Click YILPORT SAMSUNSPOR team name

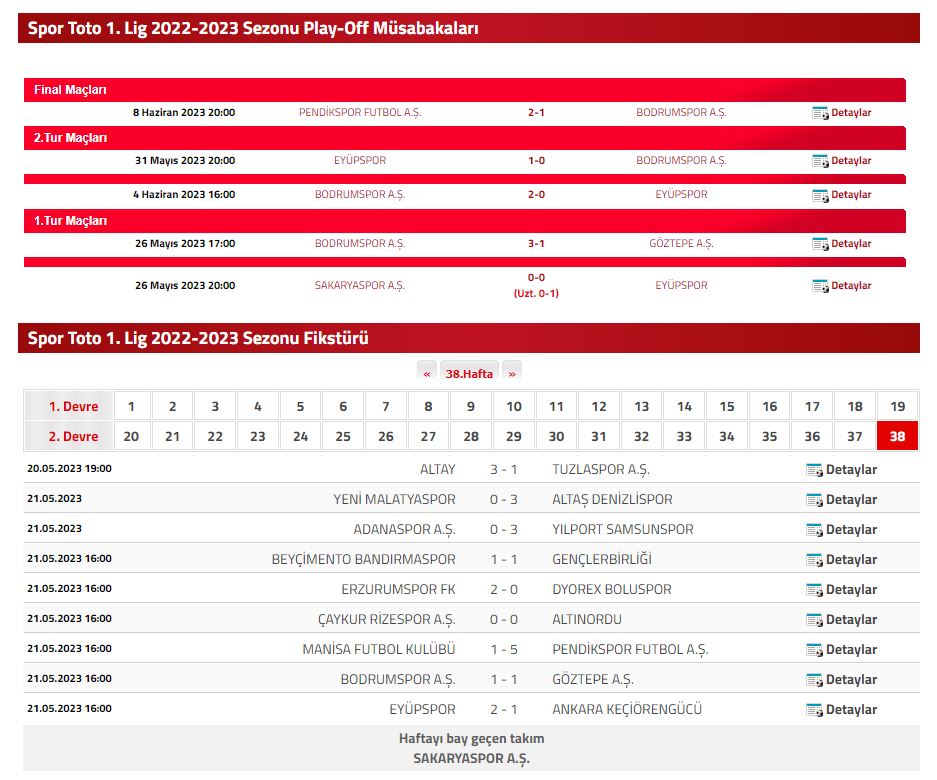tap(623, 530)
